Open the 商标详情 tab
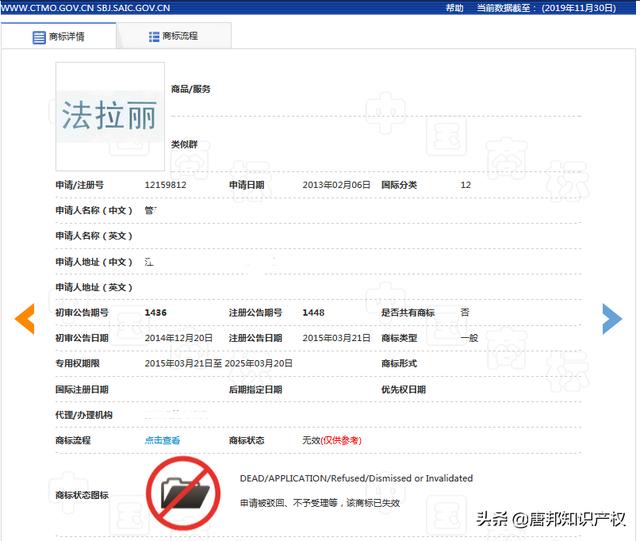Viewport: 640px width, 541px height. pyautogui.click(x=59, y=36)
